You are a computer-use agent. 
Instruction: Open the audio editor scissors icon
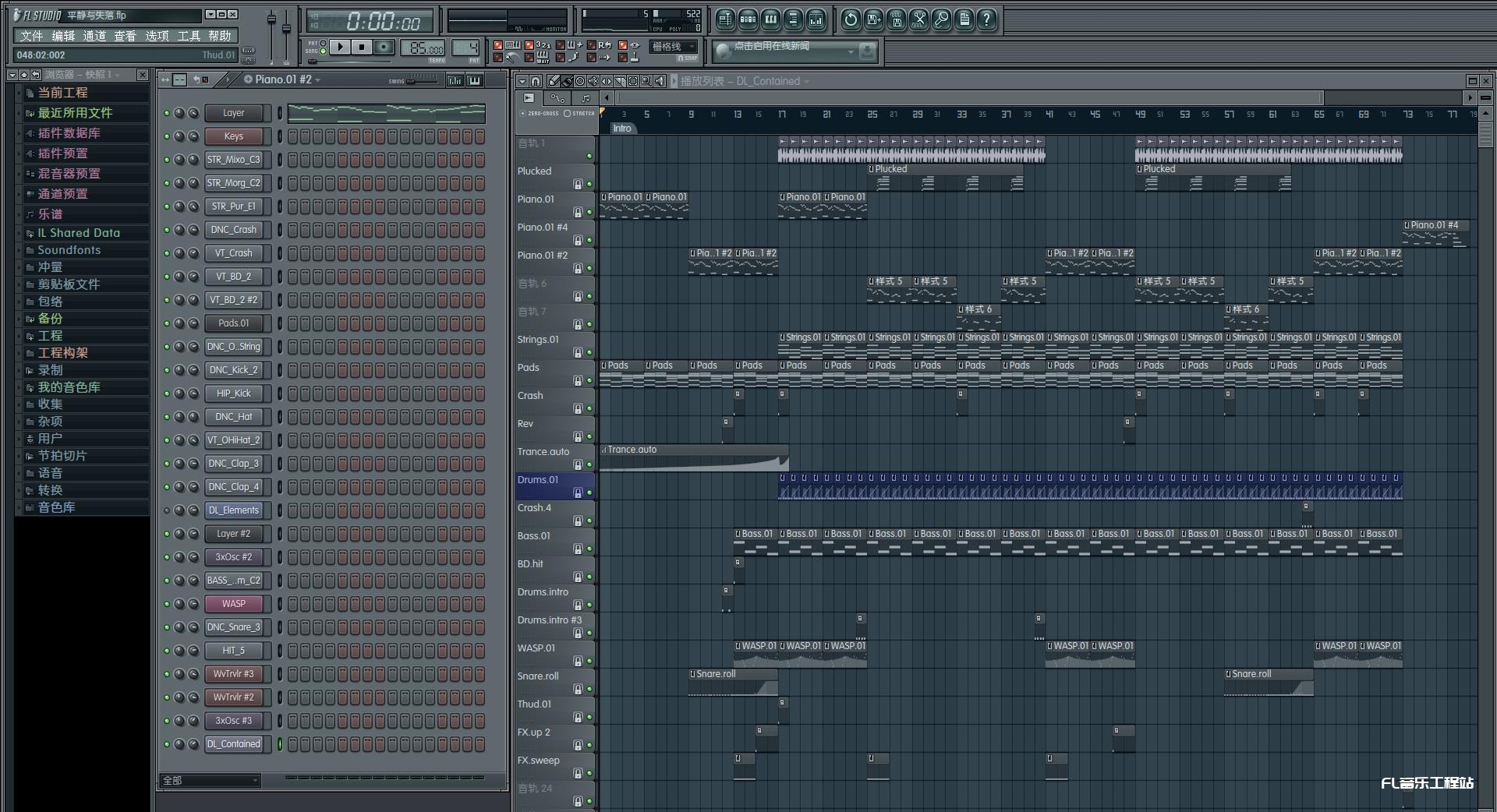click(x=918, y=19)
